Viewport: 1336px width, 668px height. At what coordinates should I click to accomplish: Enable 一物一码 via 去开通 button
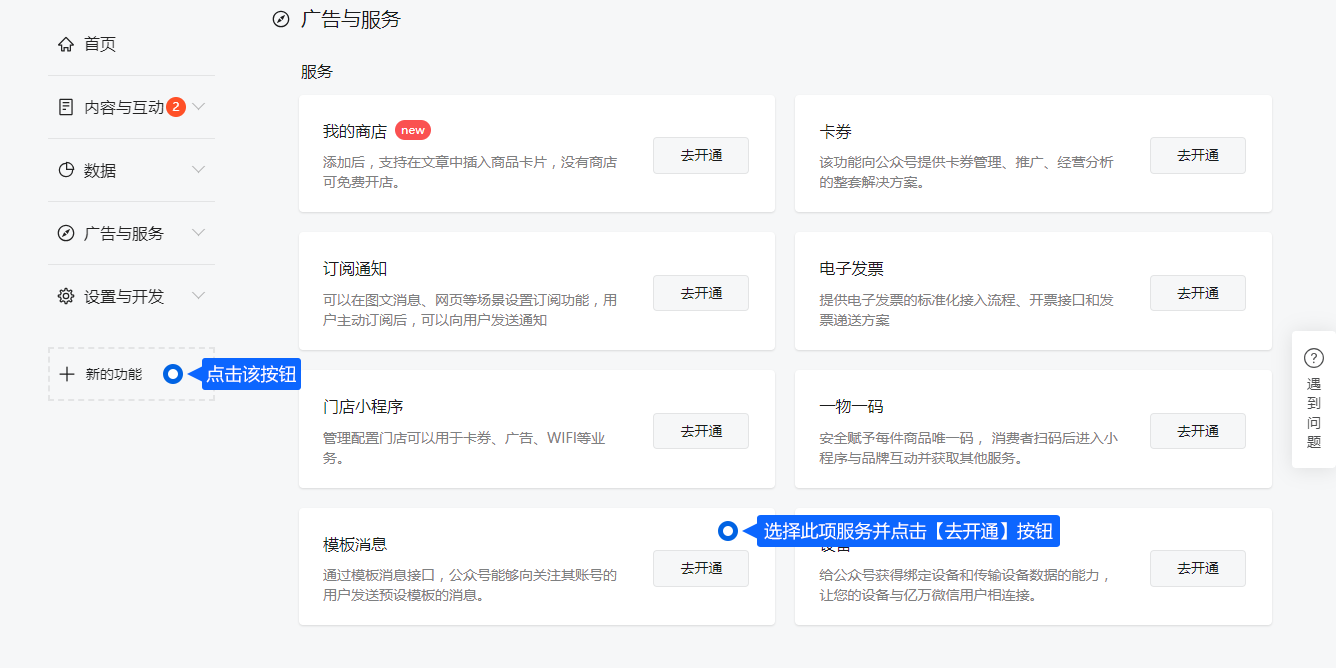pyautogui.click(x=1197, y=431)
